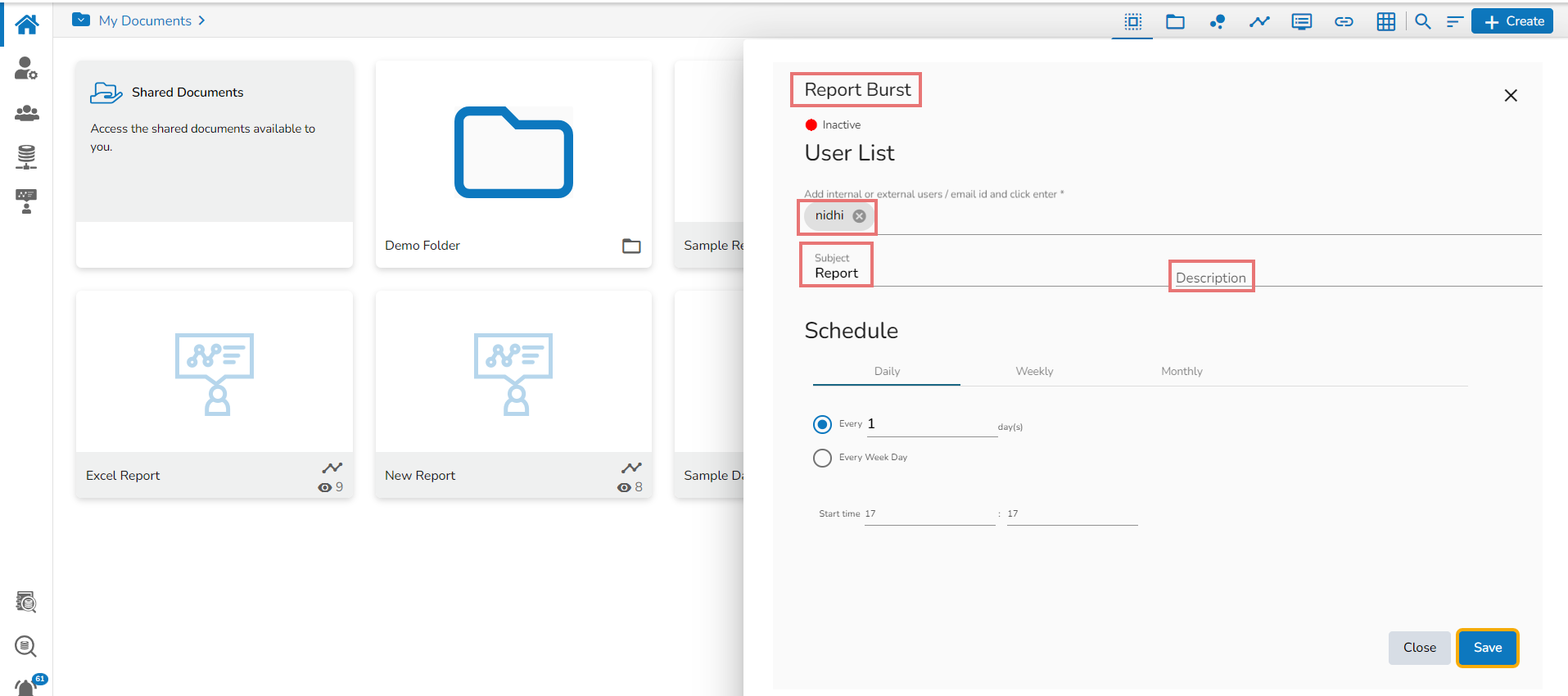Click the Close button in the Report Burst panel
Screen dimensions: 1568x696
coord(1419,648)
